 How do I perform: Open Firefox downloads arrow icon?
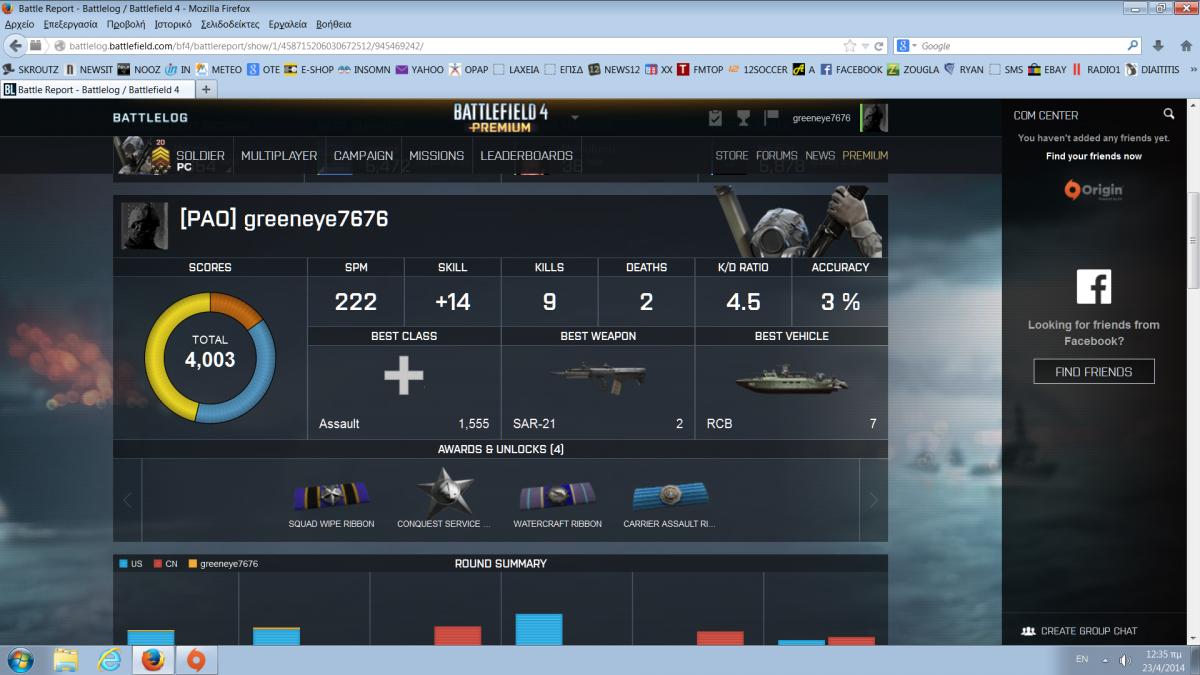[x=1158, y=46]
